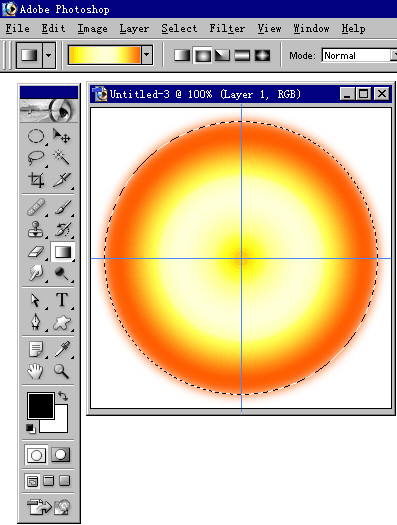Choose the Radial Gradient style
The width and height of the screenshot is (397, 525).
tap(203, 56)
